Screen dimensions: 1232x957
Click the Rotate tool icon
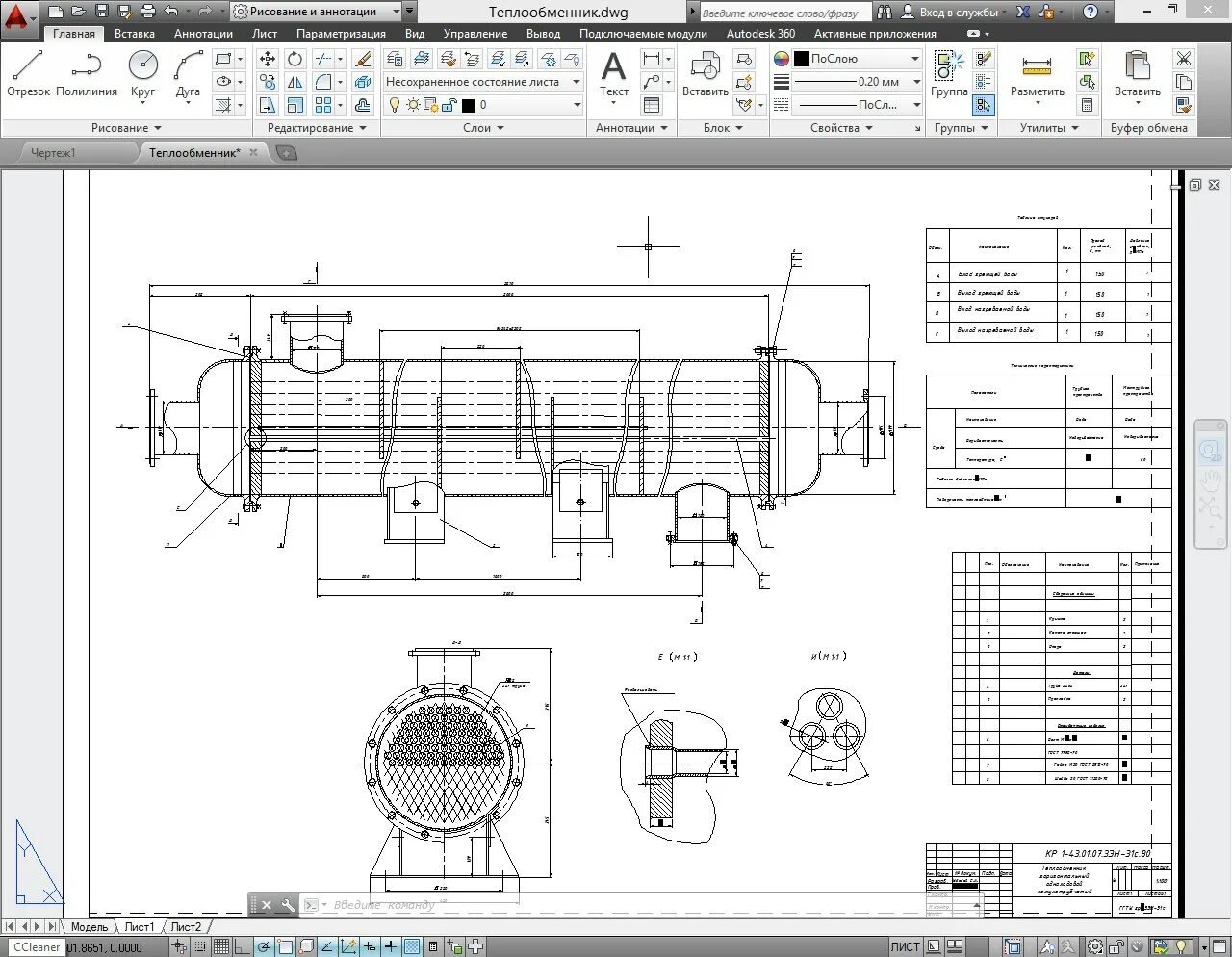click(295, 59)
